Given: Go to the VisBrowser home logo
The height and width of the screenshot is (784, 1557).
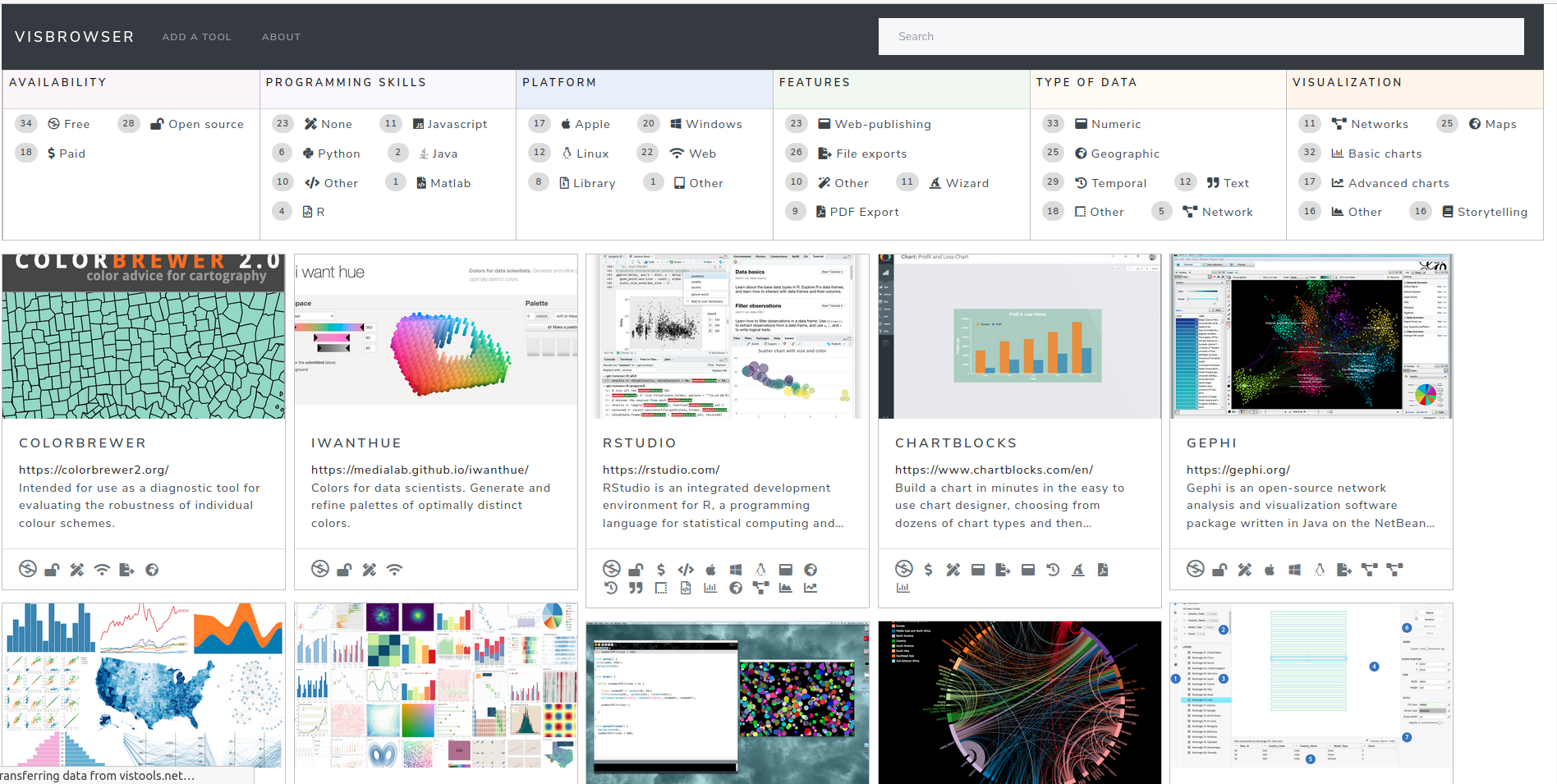Looking at the screenshot, I should coord(75,37).
